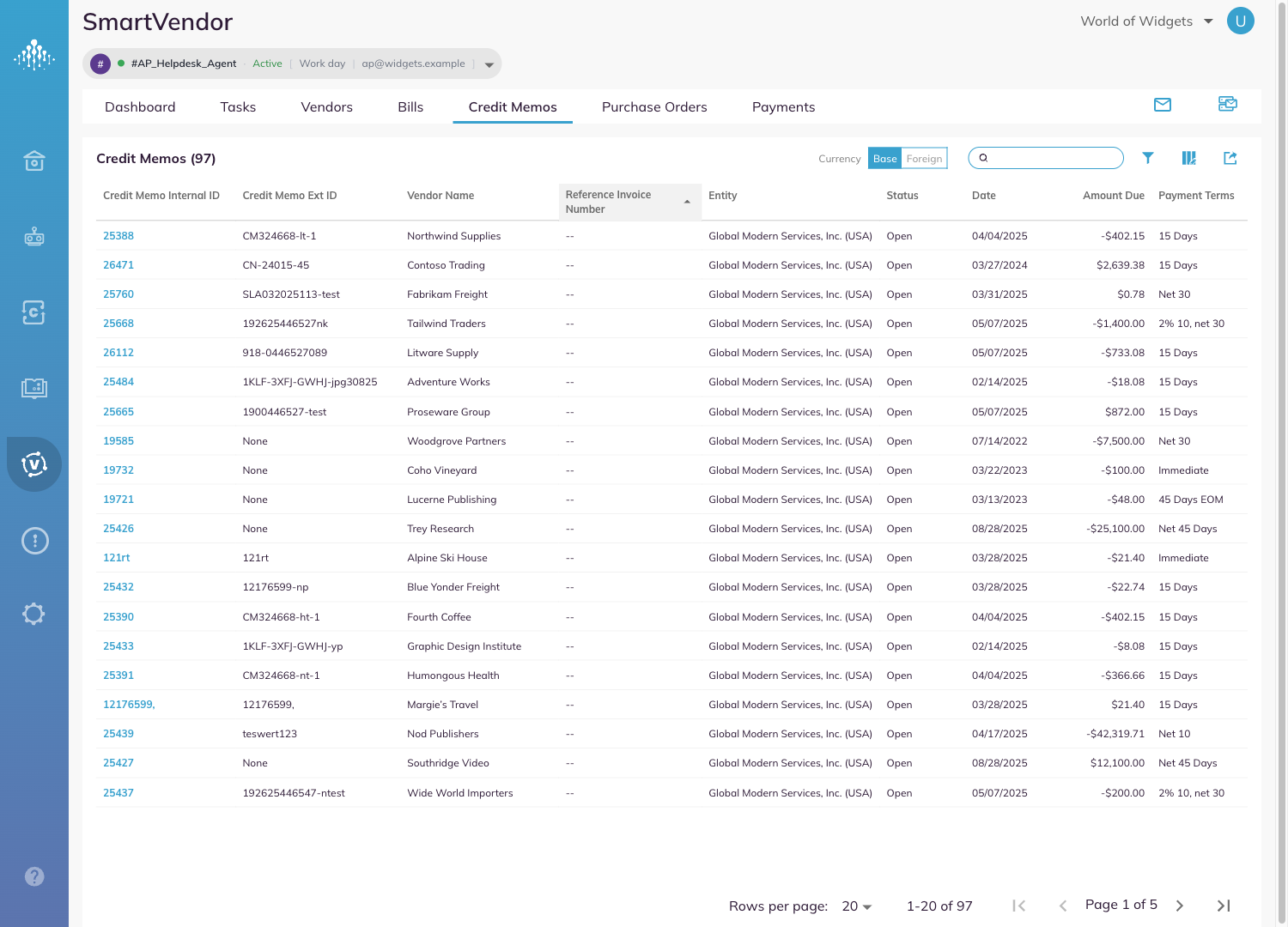Open the robot agent sidebar icon
Screen dimensions: 1288x927
pos(34,236)
